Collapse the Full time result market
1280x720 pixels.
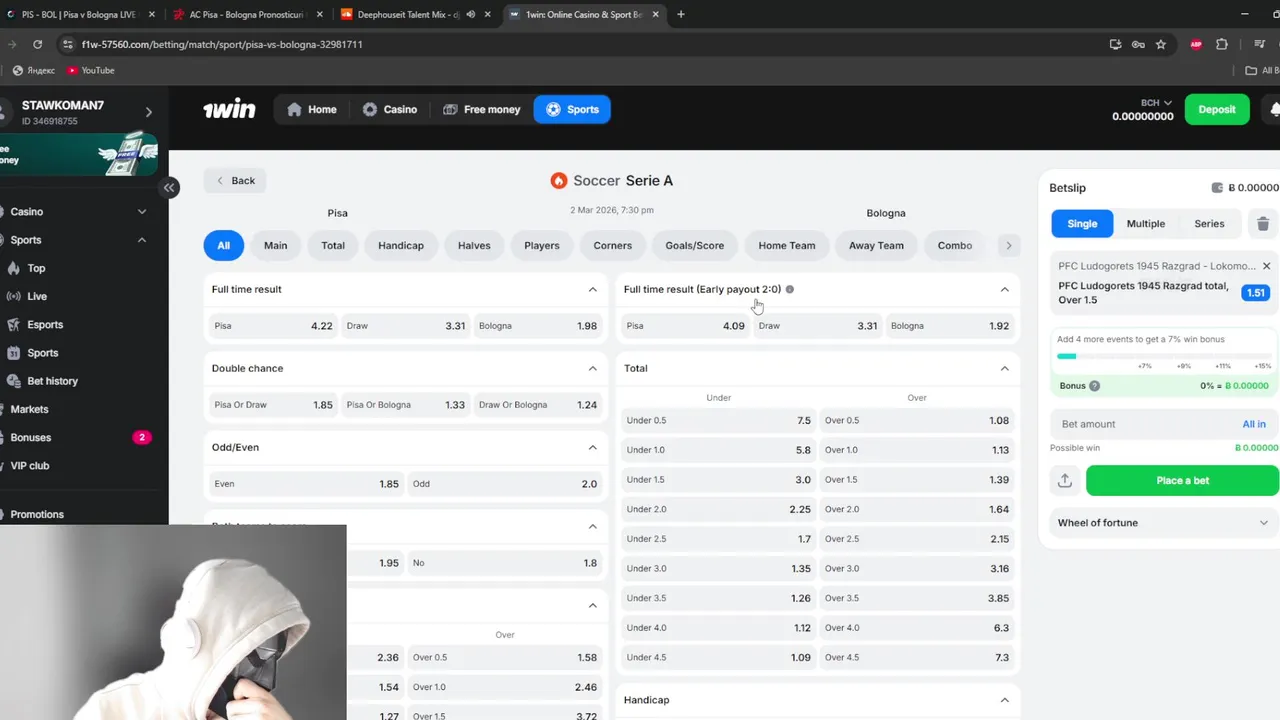593,289
